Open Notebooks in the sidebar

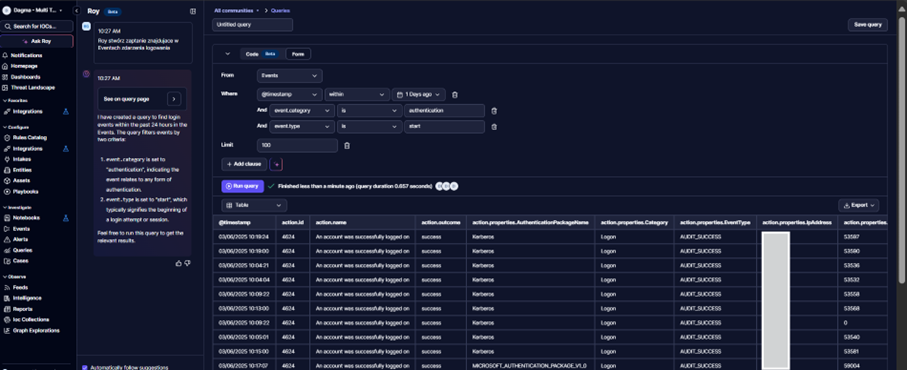tap(26, 218)
